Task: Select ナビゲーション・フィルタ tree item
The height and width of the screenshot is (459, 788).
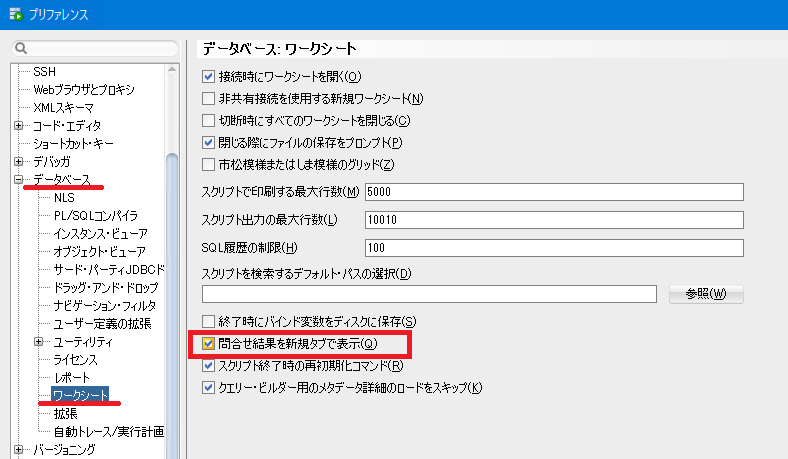Action: point(105,306)
